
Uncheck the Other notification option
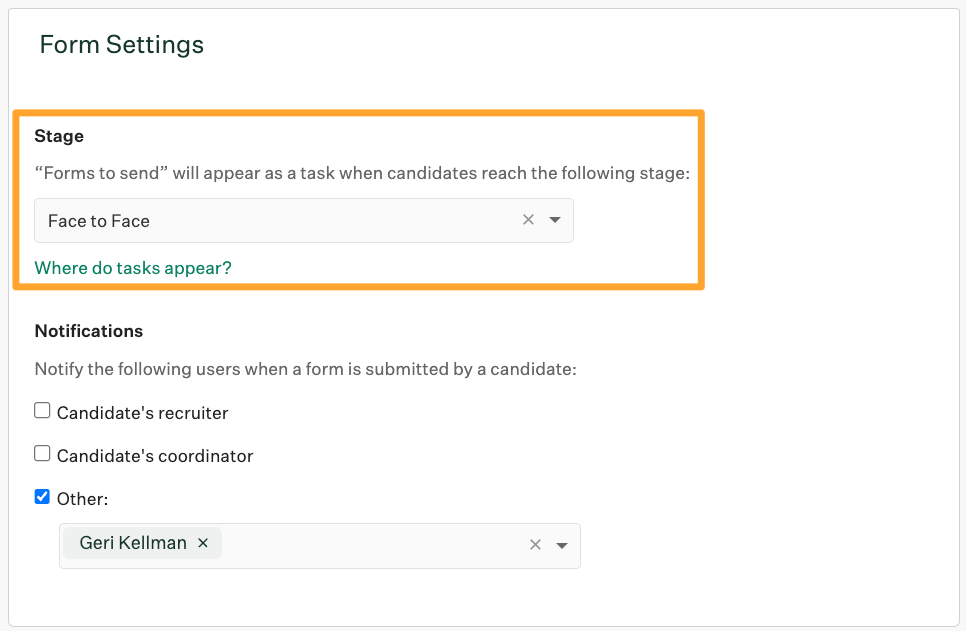pyautogui.click(x=42, y=496)
